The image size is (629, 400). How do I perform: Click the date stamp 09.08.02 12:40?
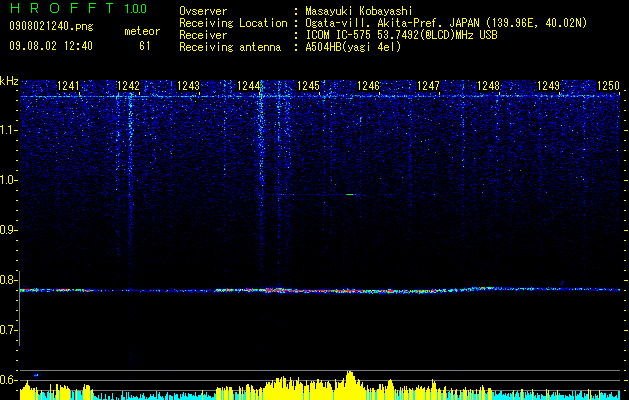point(51,46)
